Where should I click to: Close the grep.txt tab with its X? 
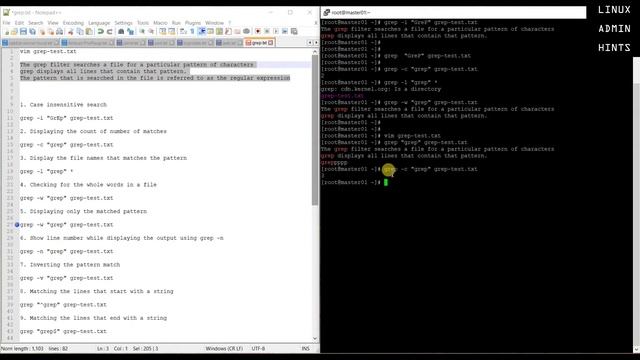pyautogui.click(x=270, y=42)
